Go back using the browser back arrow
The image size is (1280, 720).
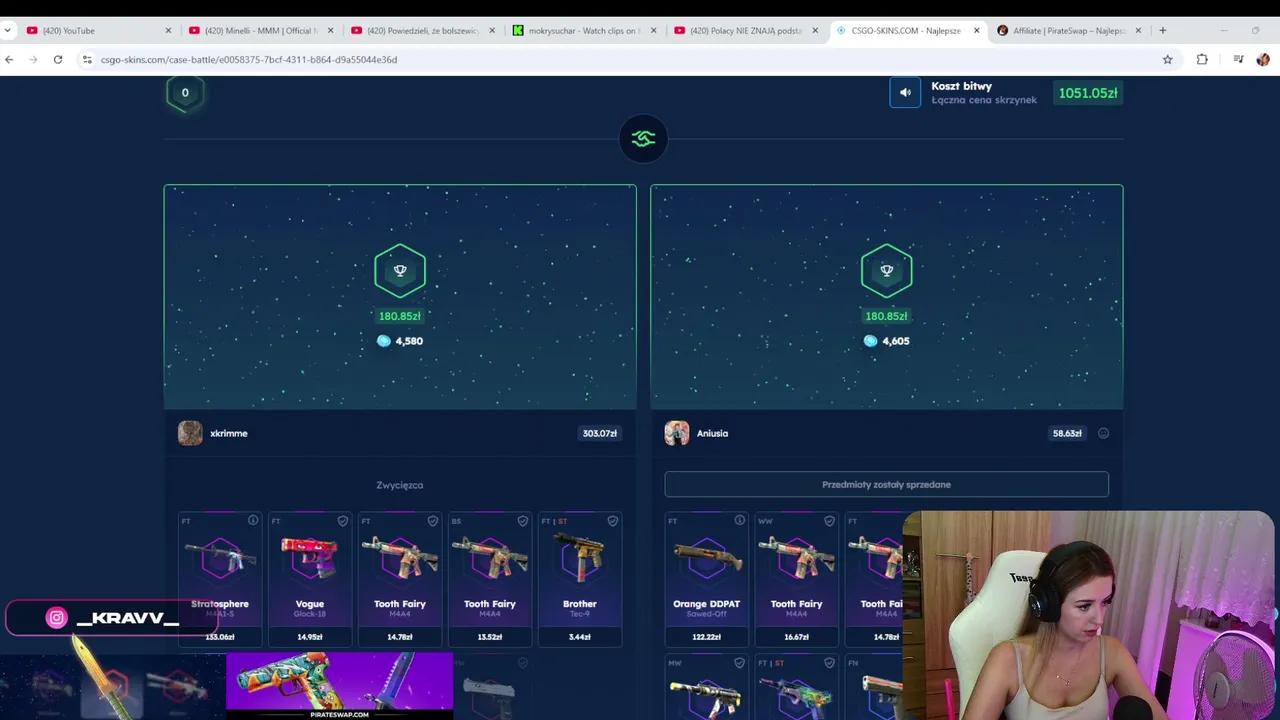[x=9, y=59]
